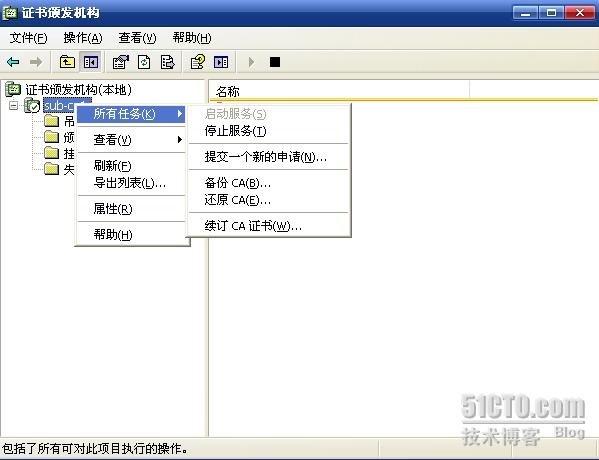Toggle the show/hide console tree icon
Screen dimensions: 599x460
[91, 62]
